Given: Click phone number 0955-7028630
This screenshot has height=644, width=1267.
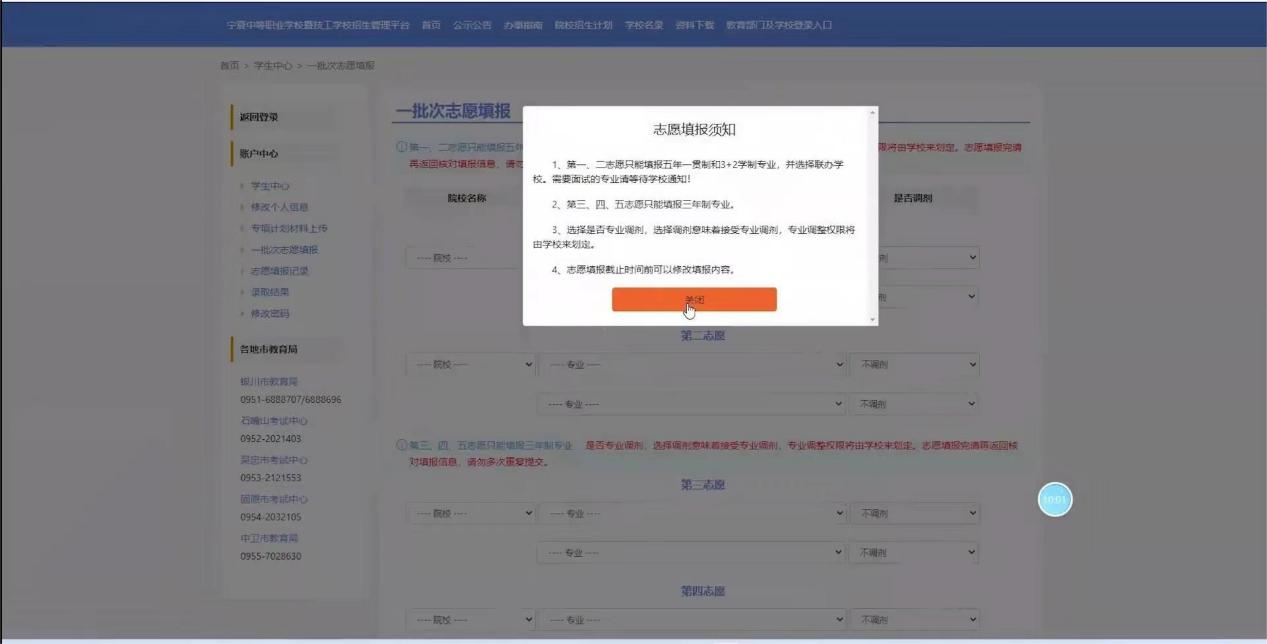Looking at the screenshot, I should [271, 556].
